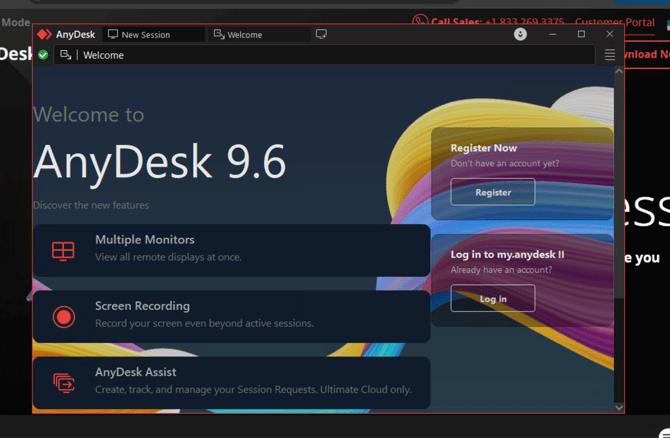
Task: Click the 'Register Now' heading
Action: pyautogui.click(x=484, y=148)
